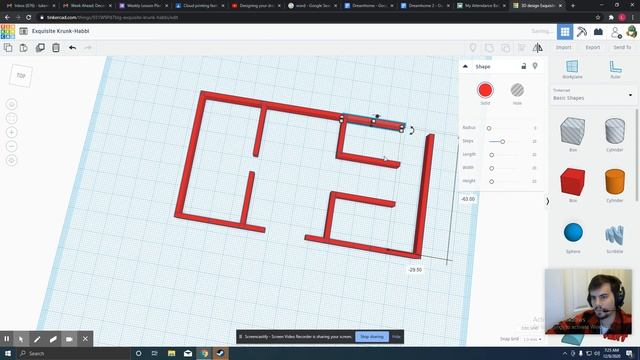Image resolution: width=640 pixels, height=360 pixels.
Task: Open the user profile avatar
Action: tap(632, 32)
